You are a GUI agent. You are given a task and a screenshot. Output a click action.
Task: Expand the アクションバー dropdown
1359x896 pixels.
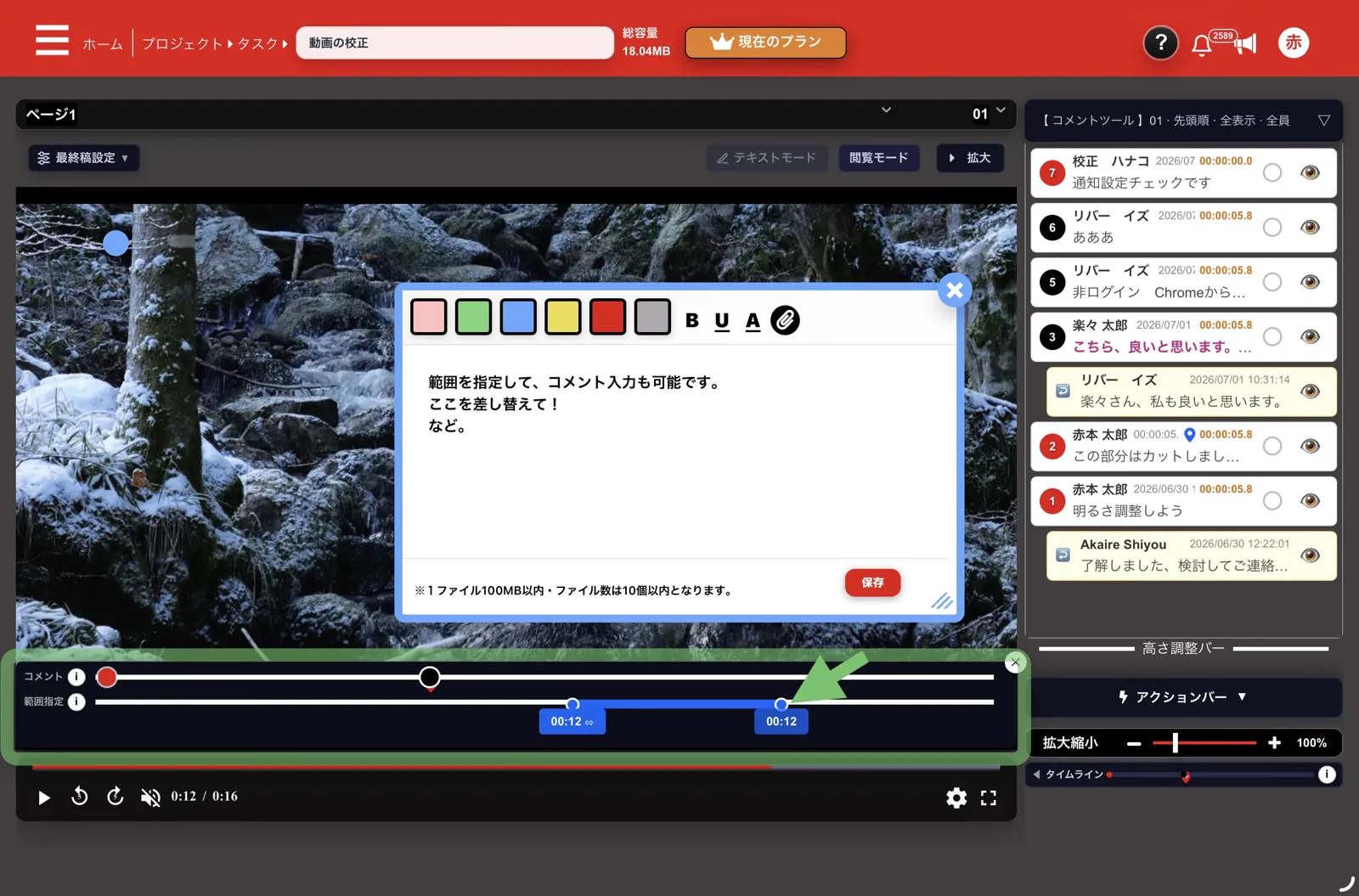click(x=1183, y=697)
